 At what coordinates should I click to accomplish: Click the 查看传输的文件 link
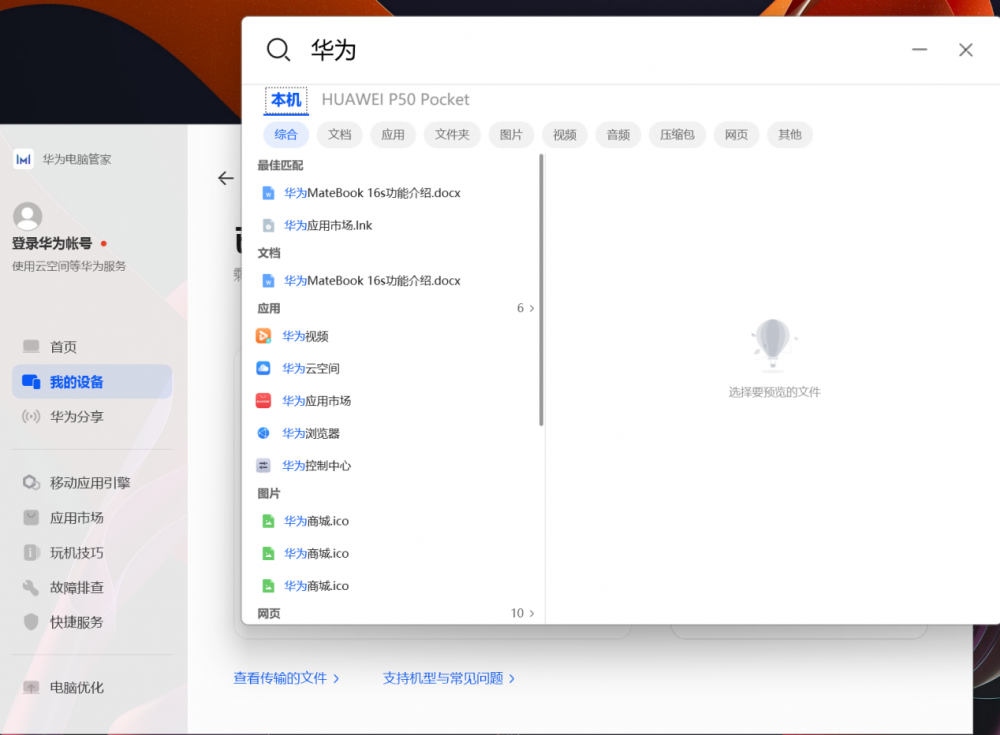coord(286,678)
